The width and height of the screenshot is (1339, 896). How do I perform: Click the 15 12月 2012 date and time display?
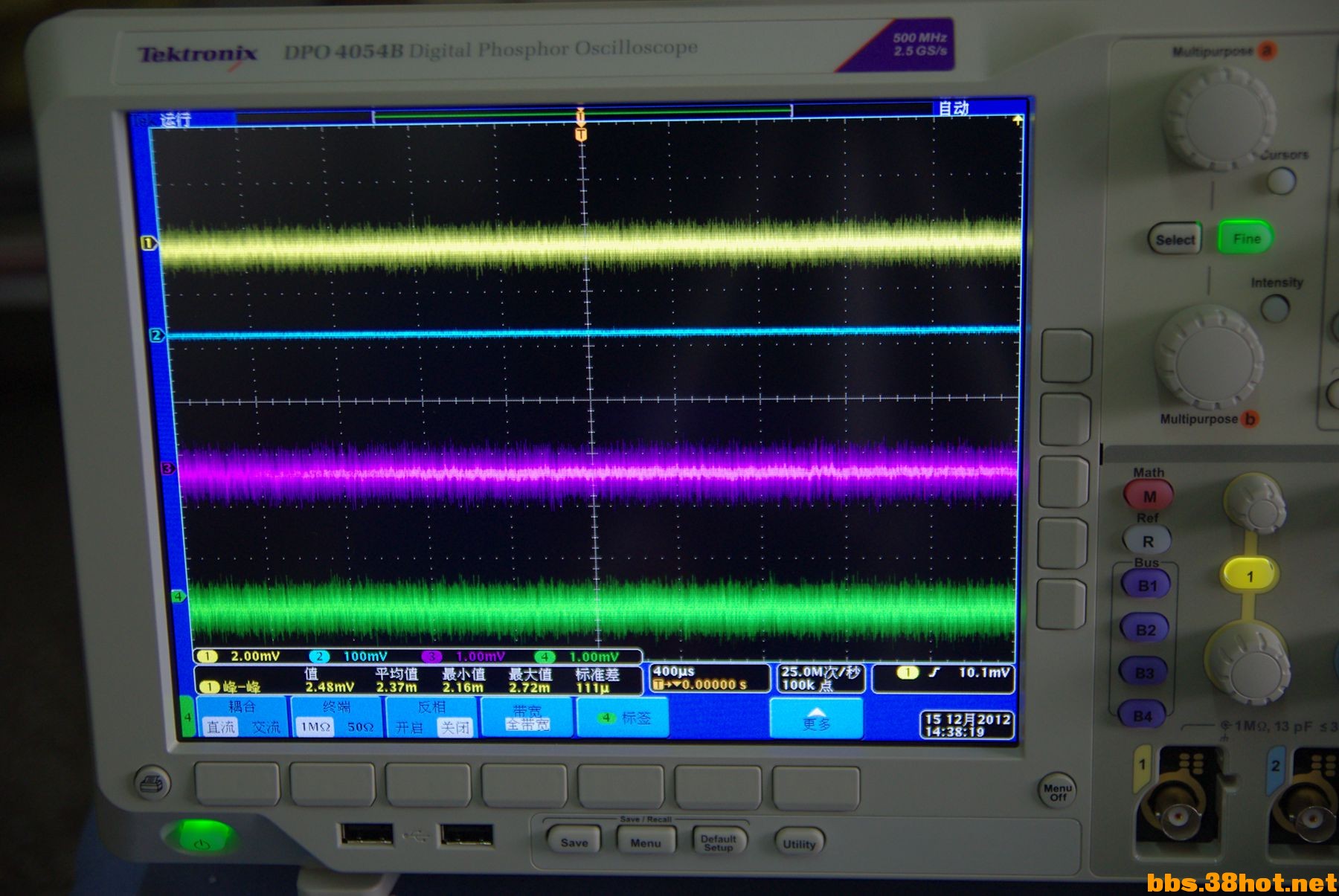point(968,725)
